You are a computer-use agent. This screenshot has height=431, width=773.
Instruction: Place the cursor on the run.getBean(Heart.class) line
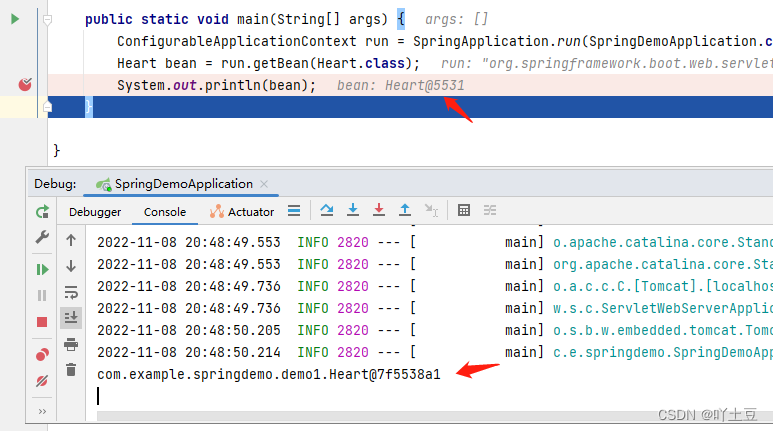[x=268, y=63]
